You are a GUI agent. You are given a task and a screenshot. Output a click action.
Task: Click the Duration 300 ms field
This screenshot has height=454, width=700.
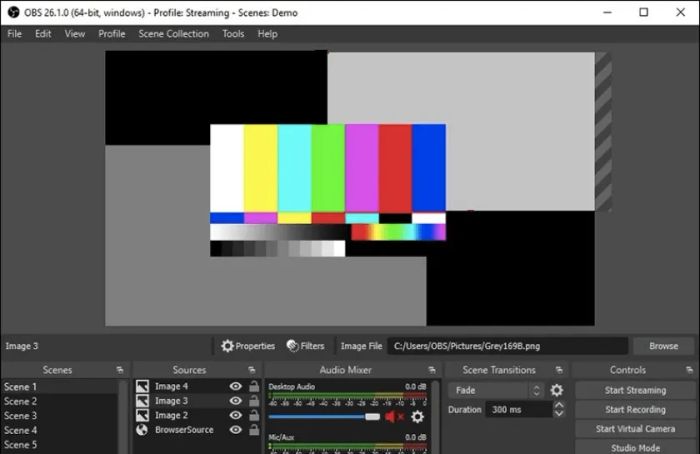click(x=519, y=409)
